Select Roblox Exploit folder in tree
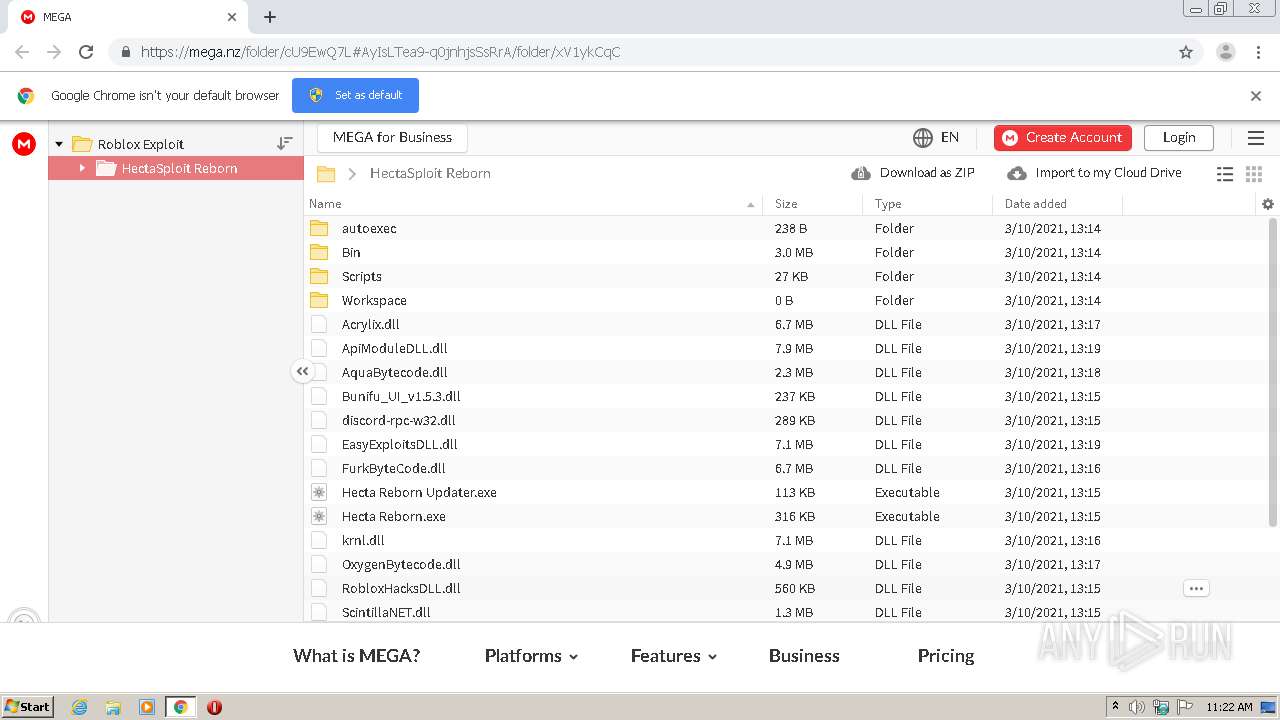The image size is (1280, 720). 141,144
